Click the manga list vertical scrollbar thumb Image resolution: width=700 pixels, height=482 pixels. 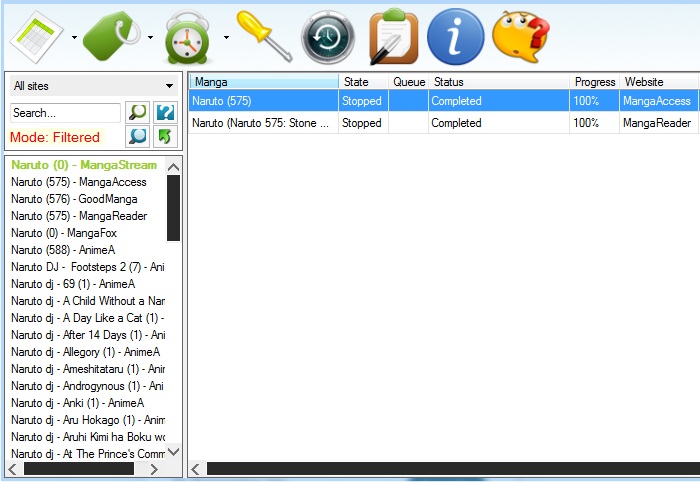point(173,208)
